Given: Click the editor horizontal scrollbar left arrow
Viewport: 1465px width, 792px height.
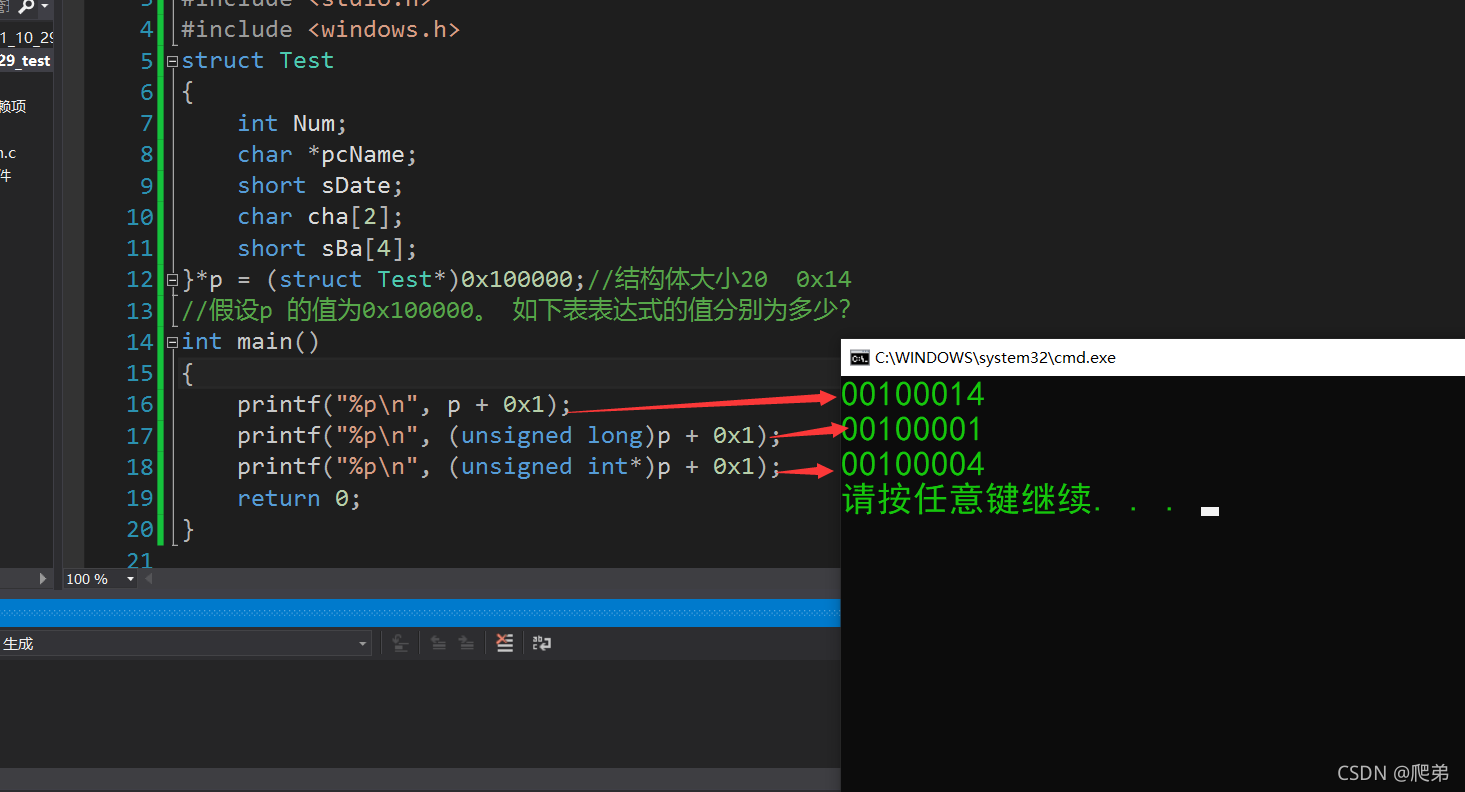Looking at the screenshot, I should [x=149, y=579].
